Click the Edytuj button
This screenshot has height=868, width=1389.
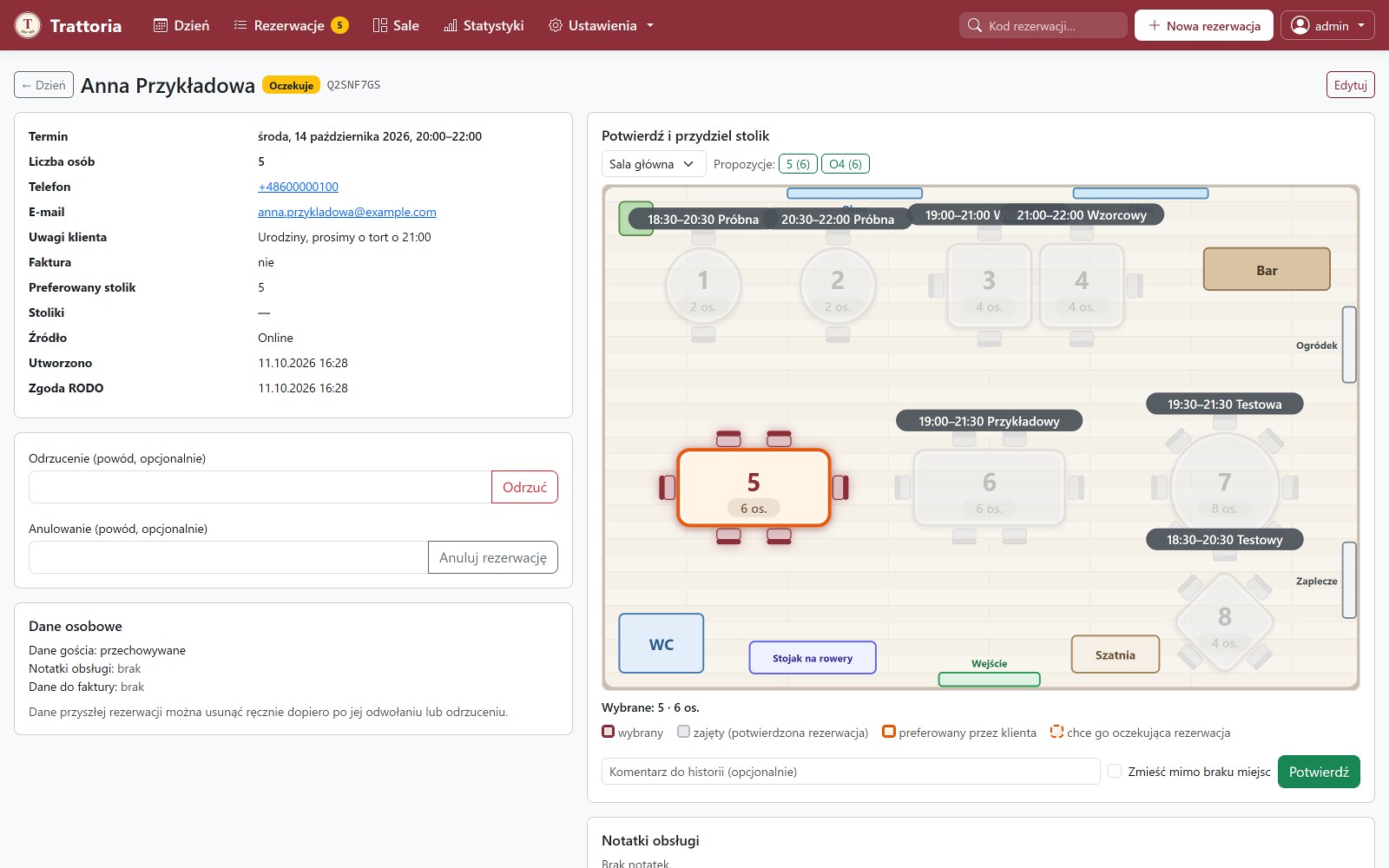point(1350,85)
